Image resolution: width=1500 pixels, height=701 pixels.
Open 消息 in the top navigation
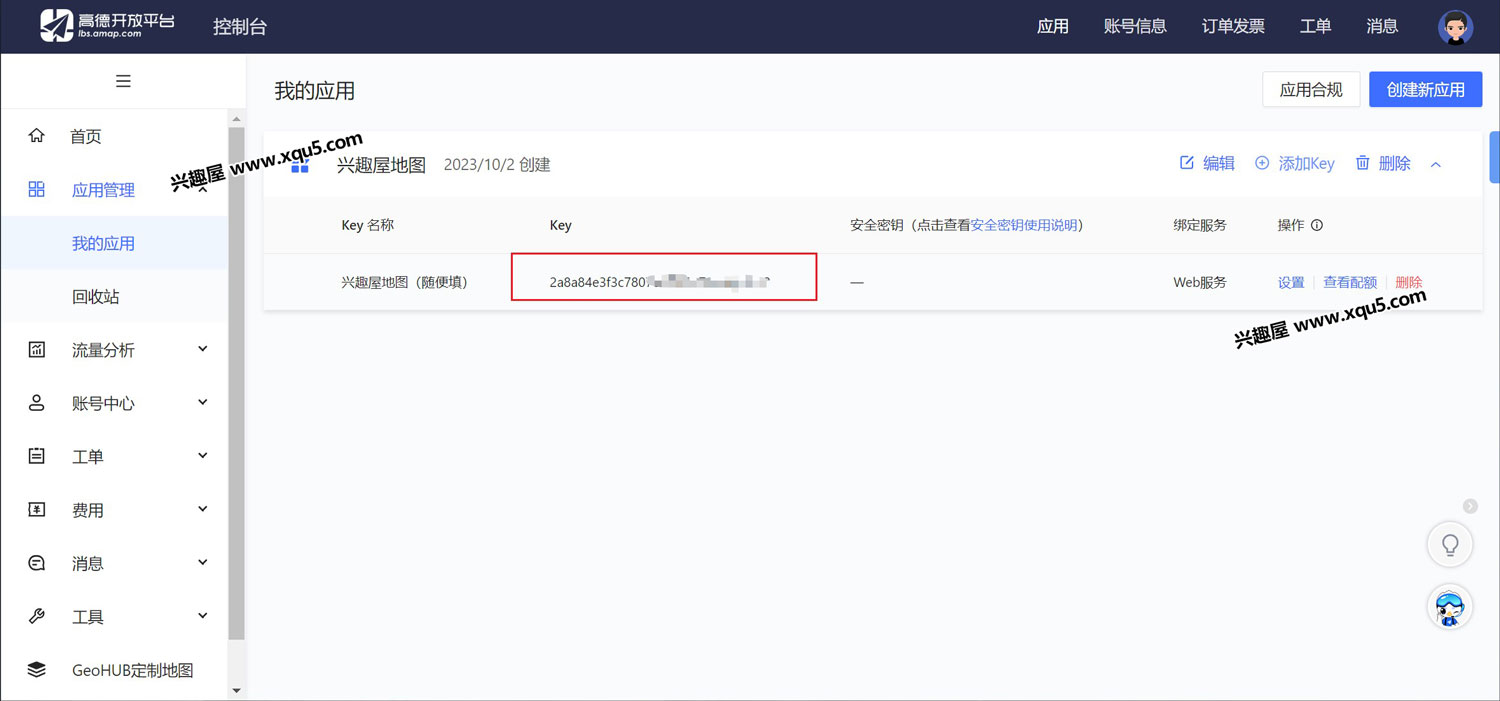coord(1382,27)
